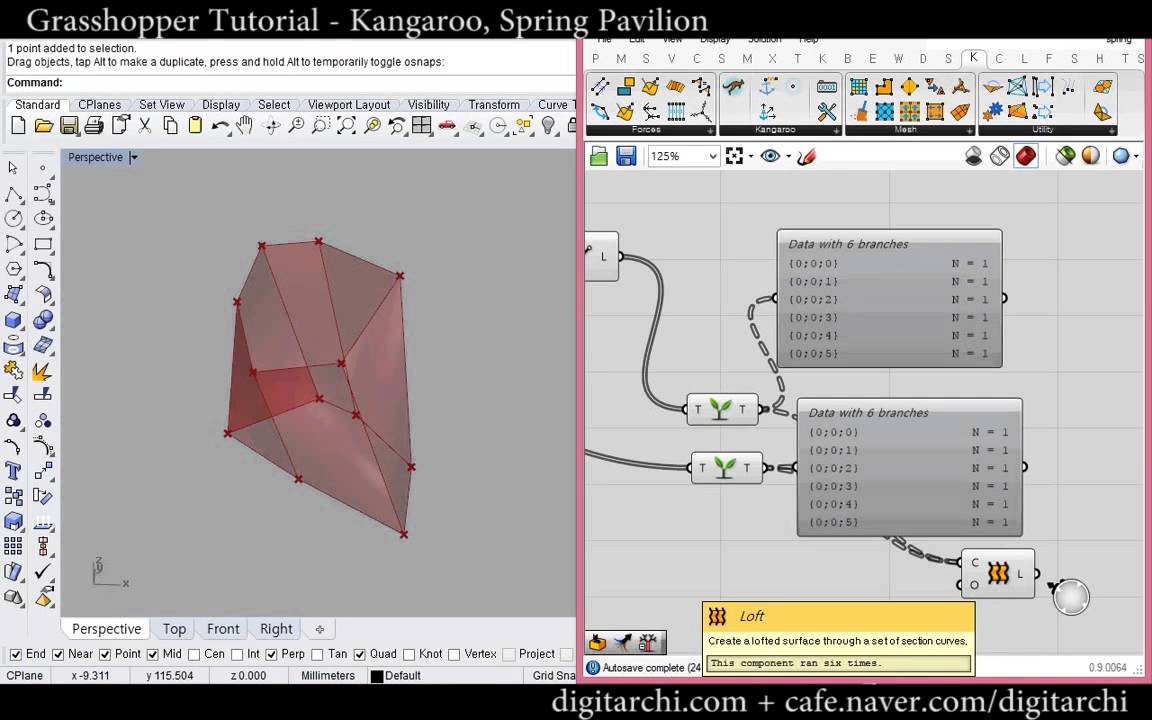Click the Kangaroo Settings wrench icon
The image size is (1152, 720).
point(827,112)
